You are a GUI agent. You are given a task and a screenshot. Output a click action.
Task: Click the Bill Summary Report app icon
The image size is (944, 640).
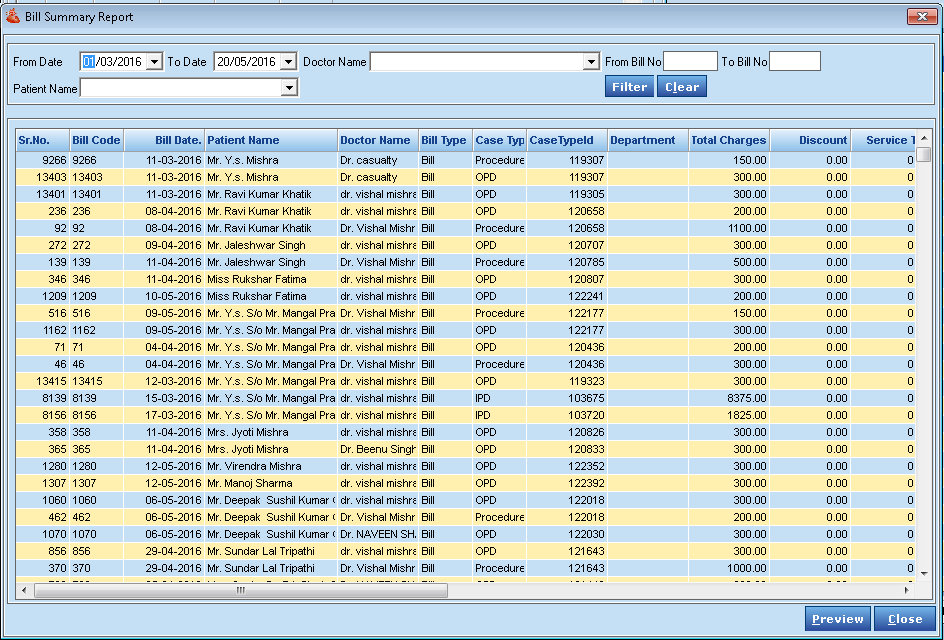pyautogui.click(x=13, y=17)
